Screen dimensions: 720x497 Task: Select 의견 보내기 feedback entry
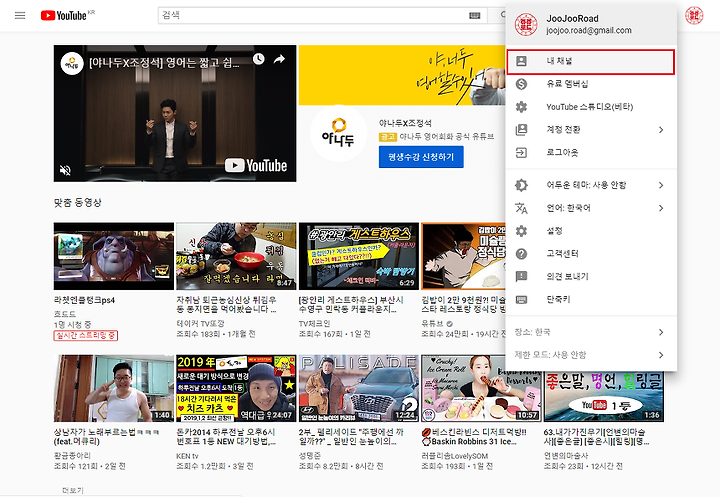591,277
